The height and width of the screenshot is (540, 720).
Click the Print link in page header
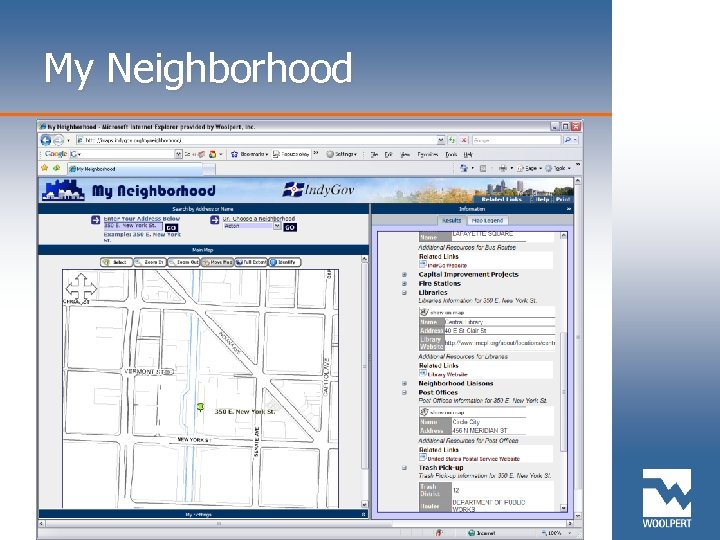563,199
